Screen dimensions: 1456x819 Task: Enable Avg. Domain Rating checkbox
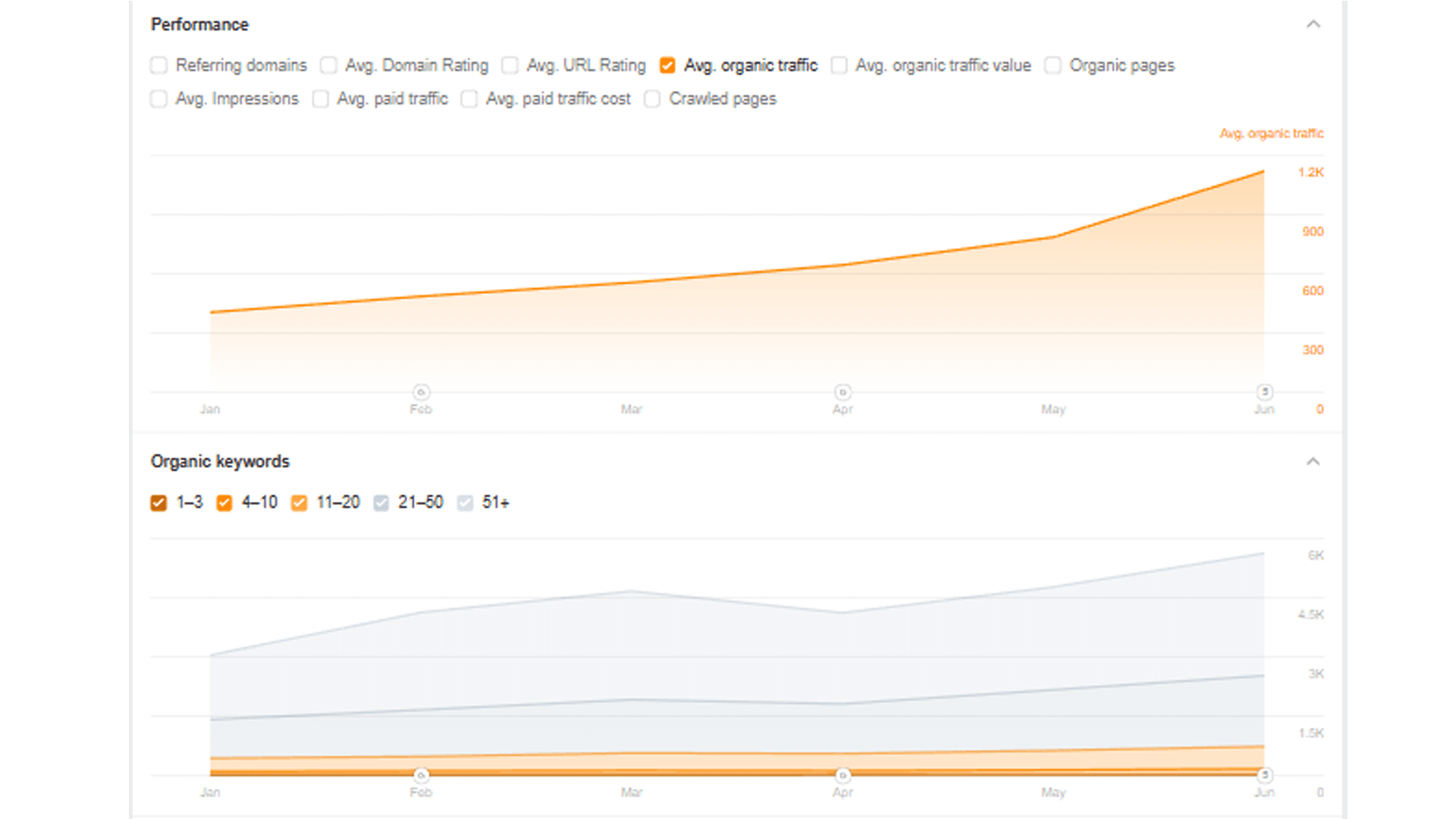pyautogui.click(x=328, y=65)
